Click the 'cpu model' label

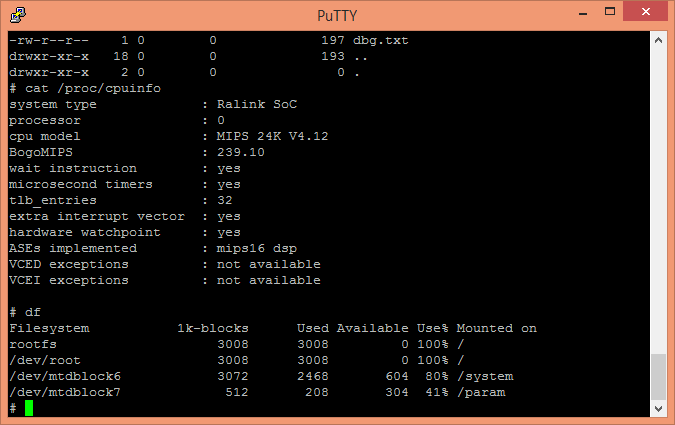45,137
